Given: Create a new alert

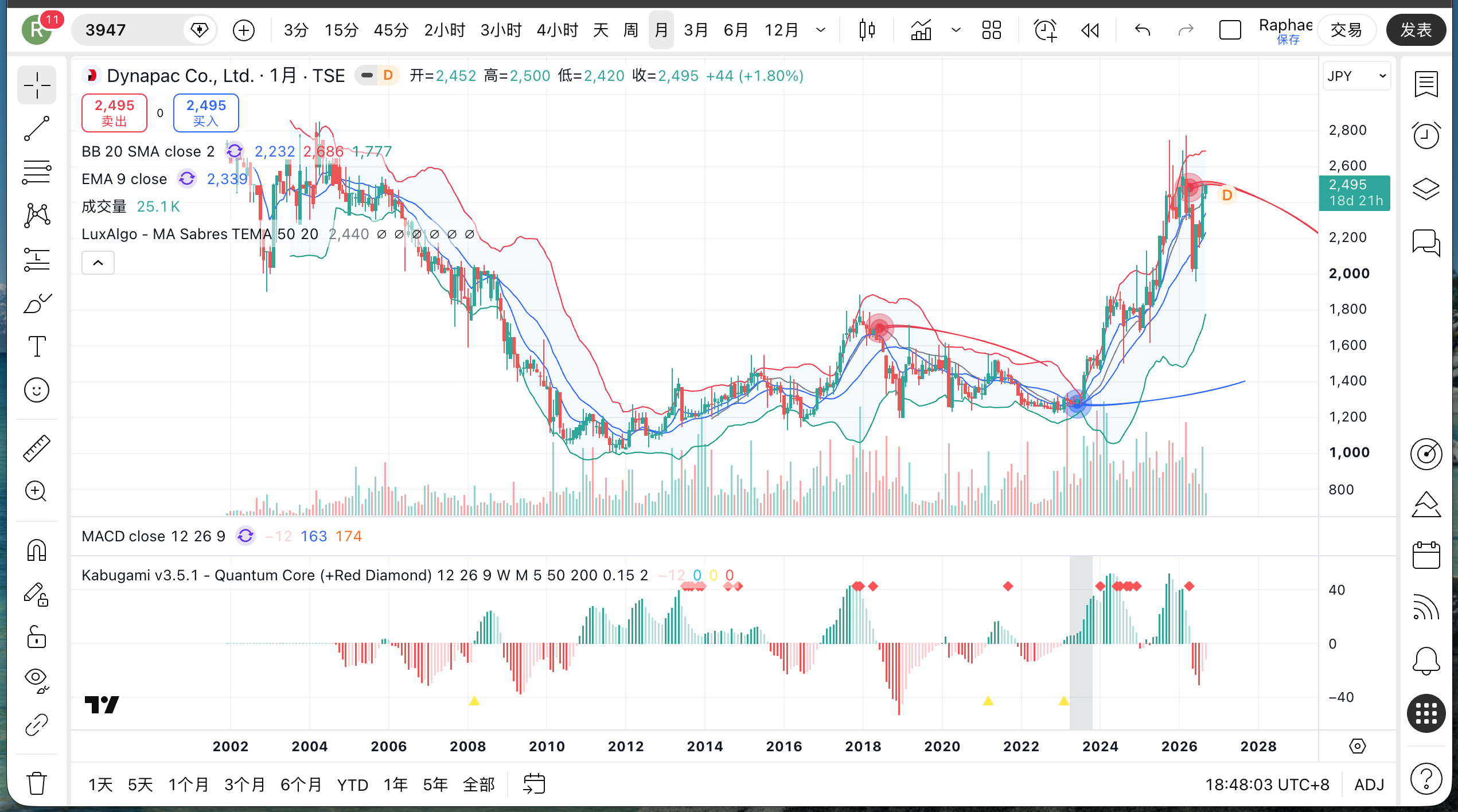Looking at the screenshot, I should [x=1045, y=30].
